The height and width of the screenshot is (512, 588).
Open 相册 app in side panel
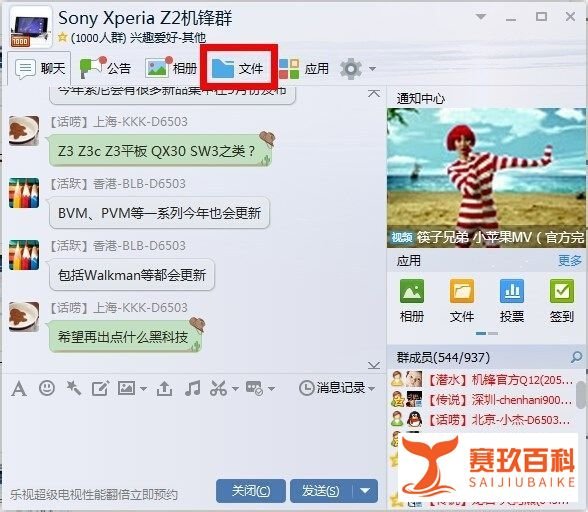(412, 301)
